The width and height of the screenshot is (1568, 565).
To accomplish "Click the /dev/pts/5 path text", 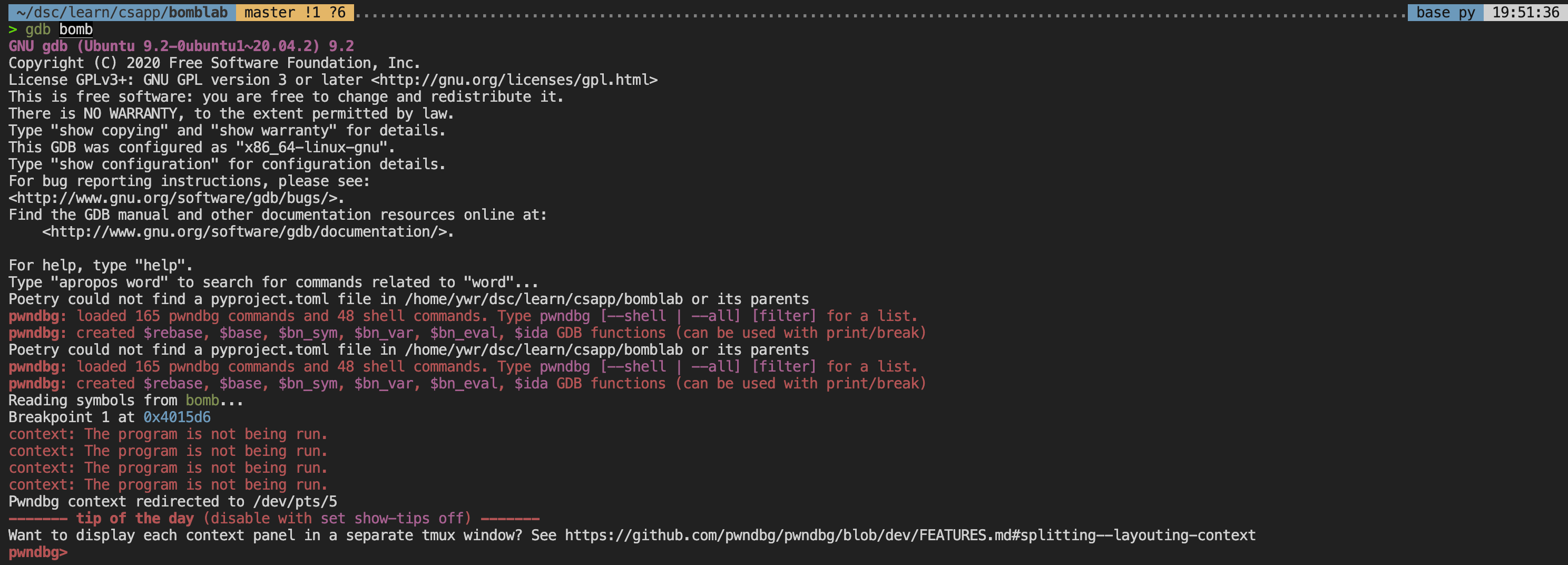I will click(295, 501).
